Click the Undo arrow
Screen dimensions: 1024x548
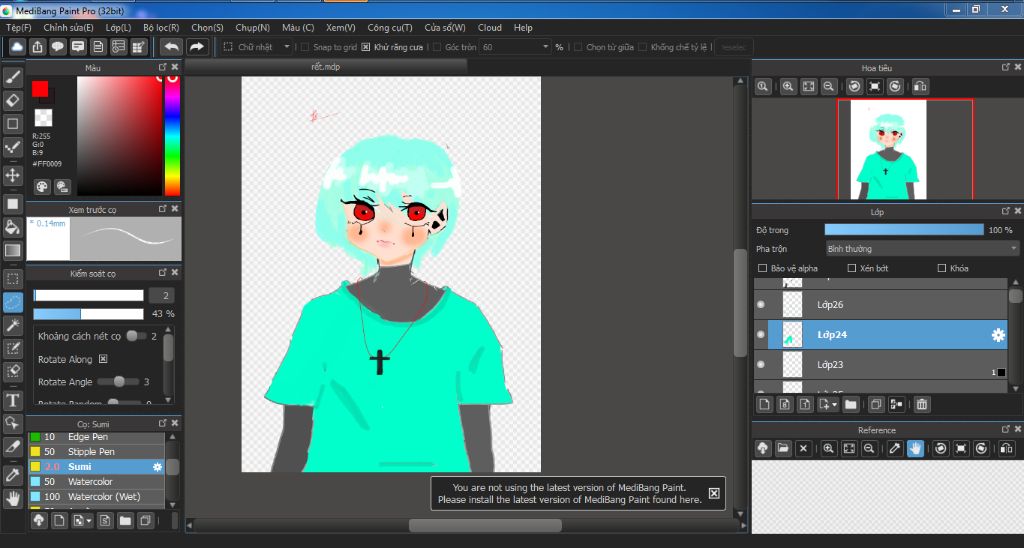171,47
